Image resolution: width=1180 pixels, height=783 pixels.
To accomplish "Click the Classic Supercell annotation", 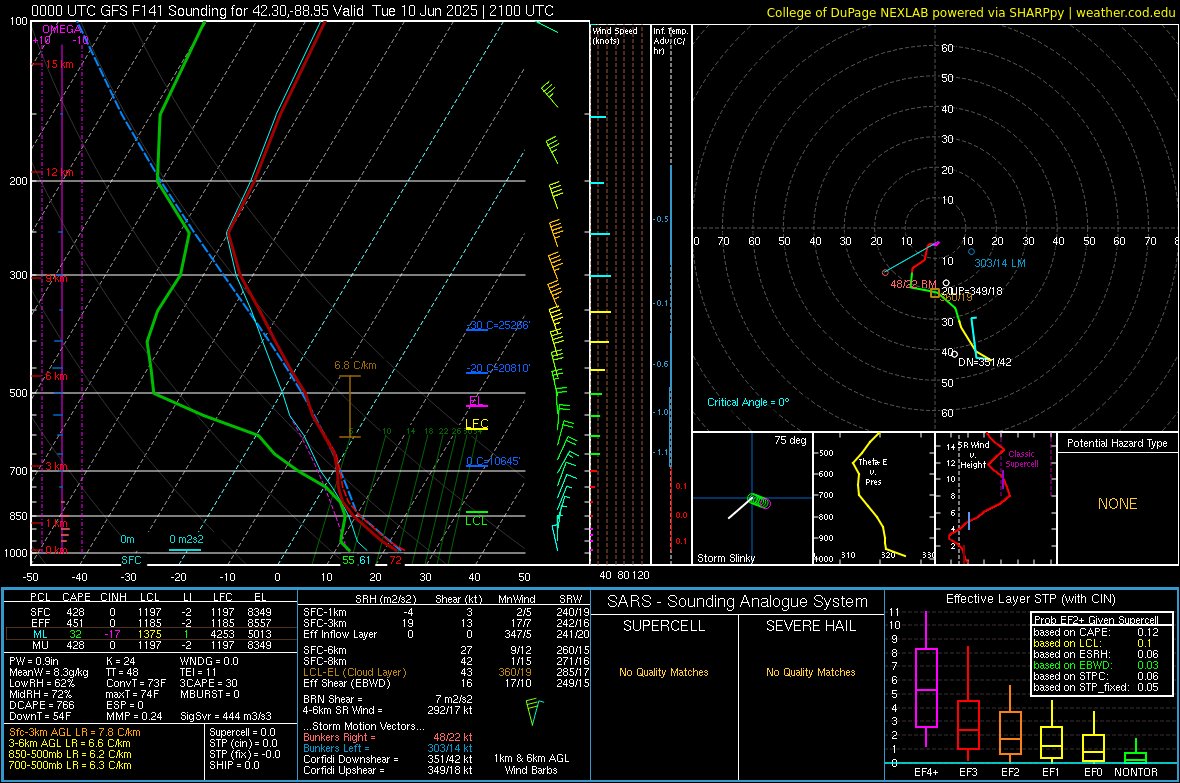I will point(1021,459).
